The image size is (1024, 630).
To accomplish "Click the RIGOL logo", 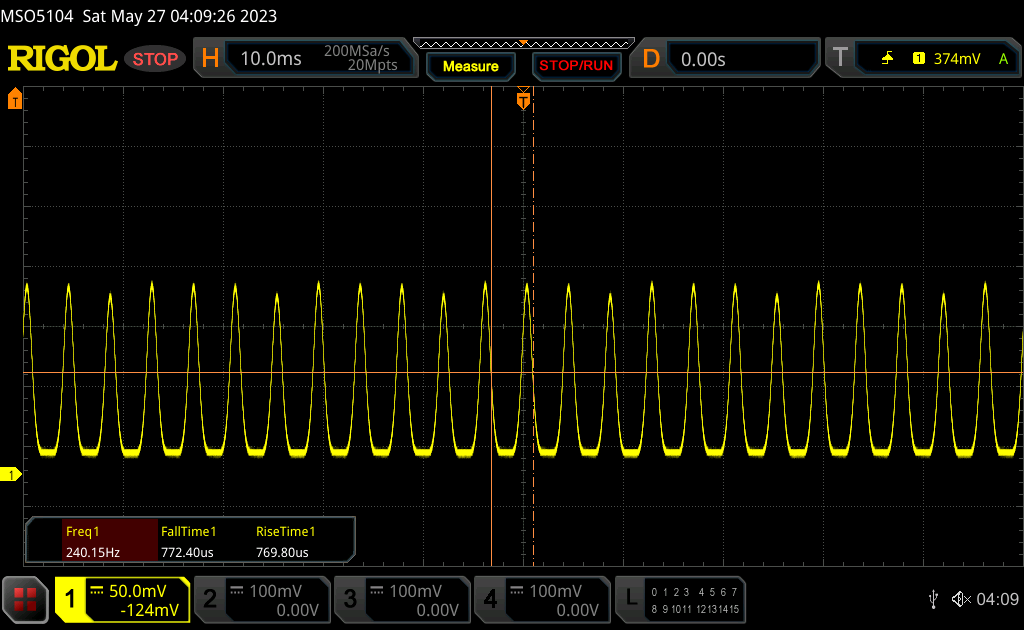I will coord(62,59).
